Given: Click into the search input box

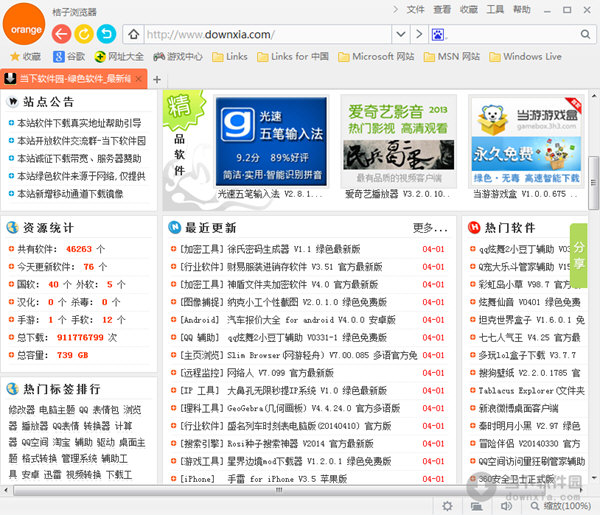Looking at the screenshot, I should (x=513, y=35).
